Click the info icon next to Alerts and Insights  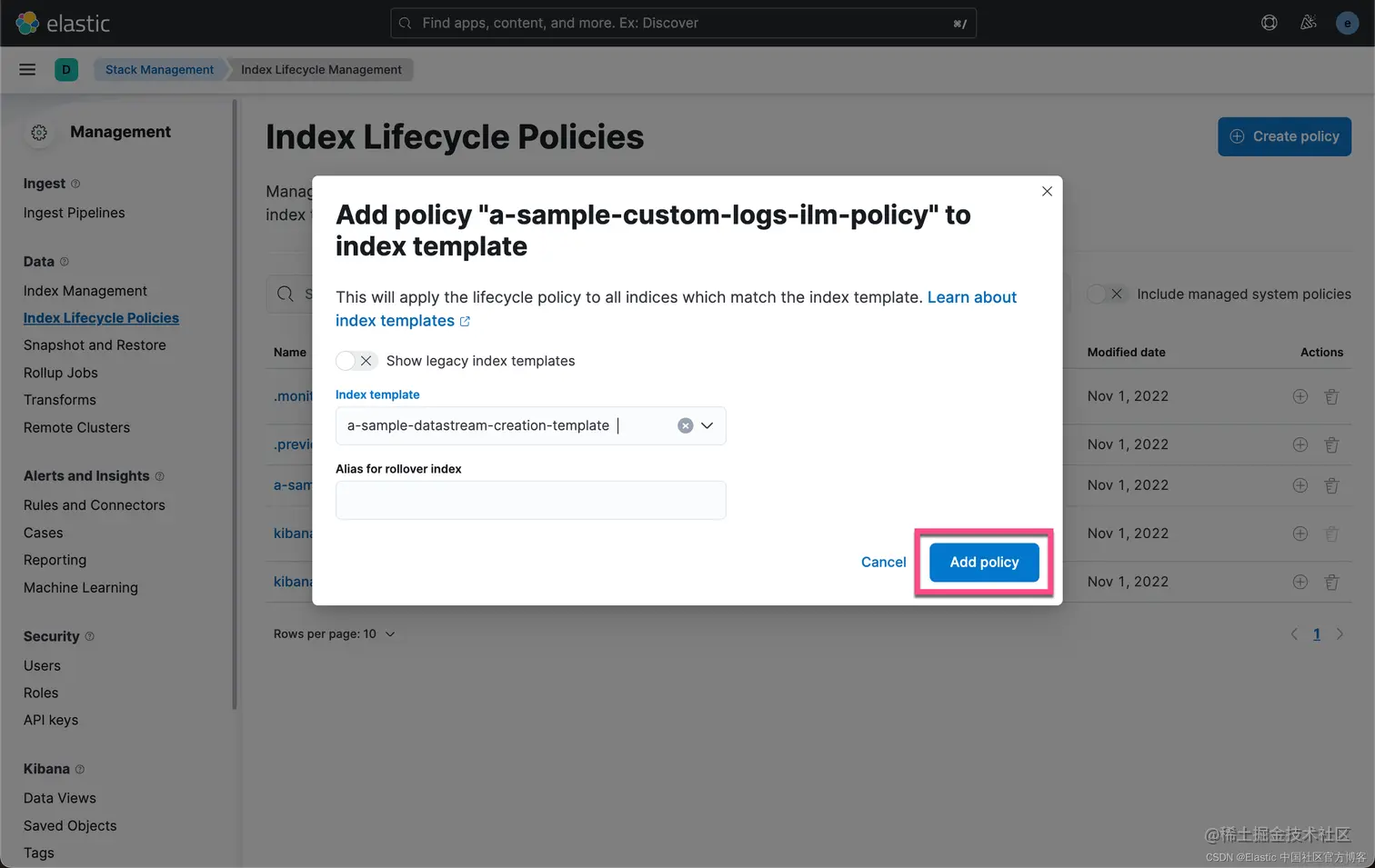click(x=160, y=476)
